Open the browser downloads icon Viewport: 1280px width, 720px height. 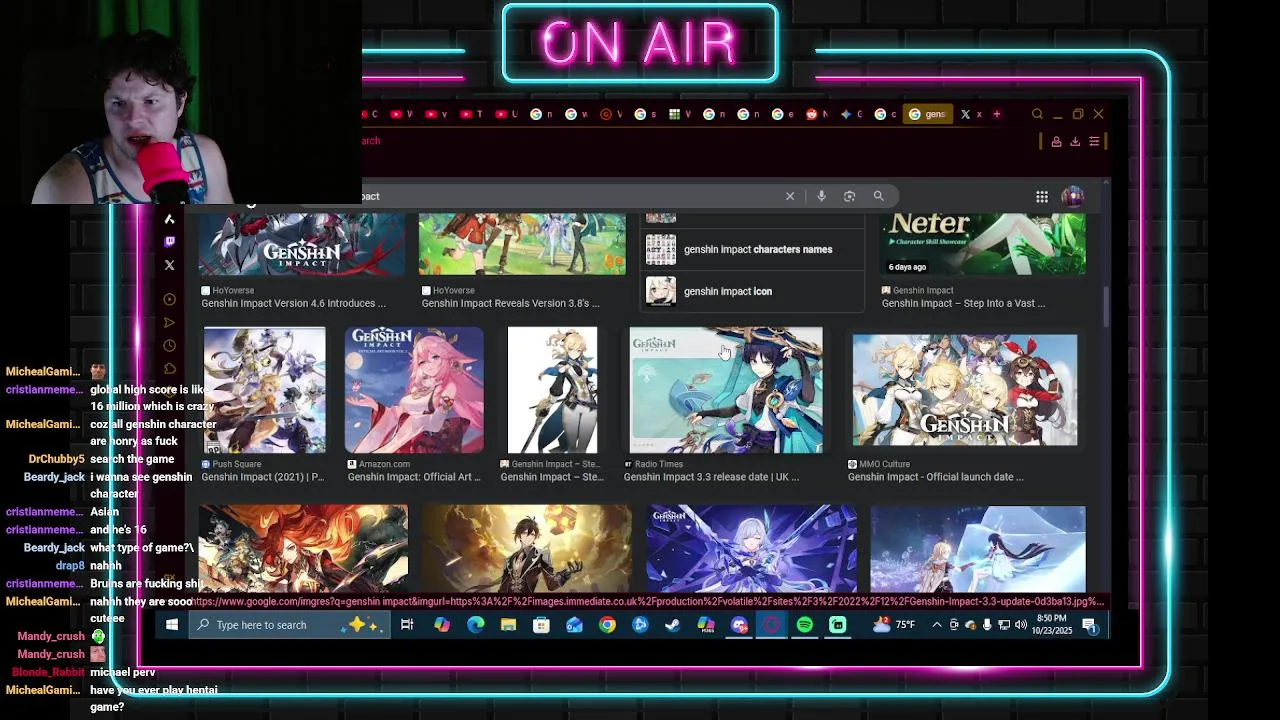click(1075, 141)
